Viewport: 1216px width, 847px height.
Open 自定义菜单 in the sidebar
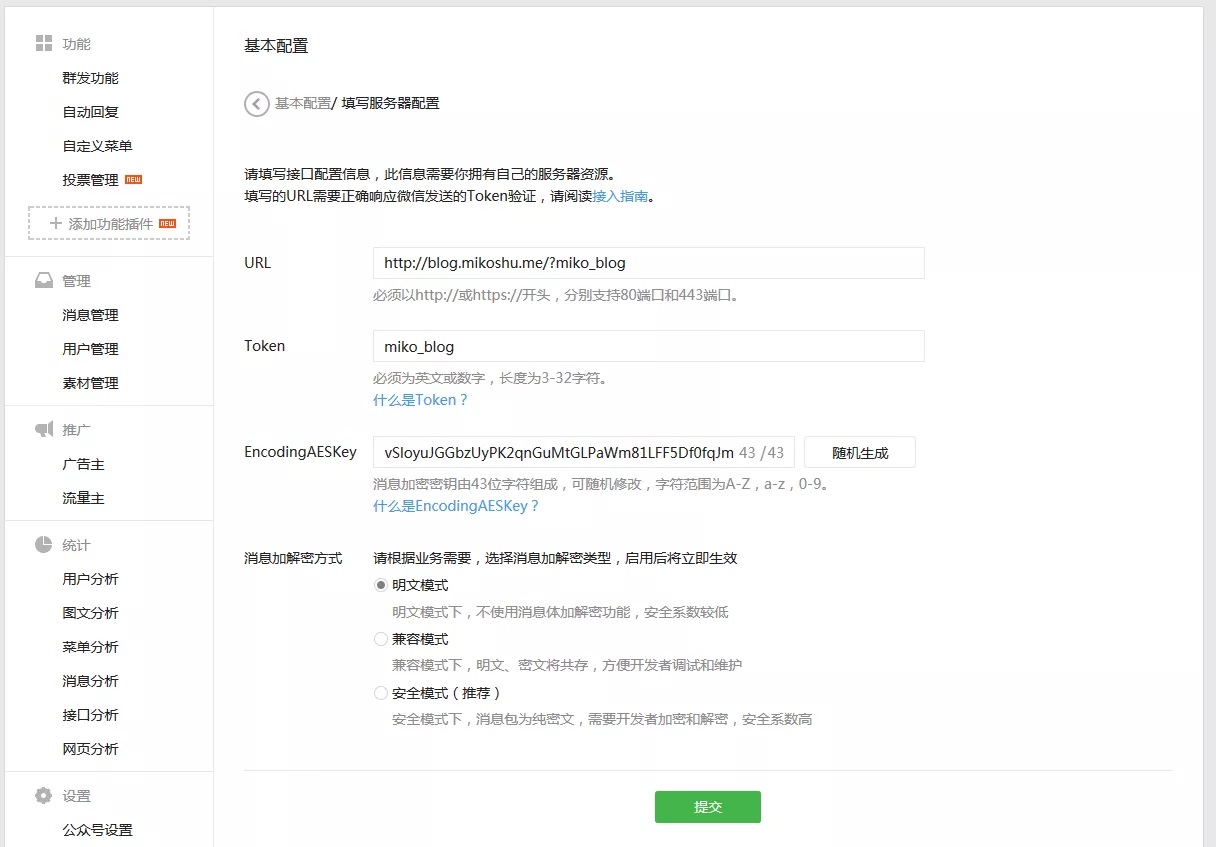pyautogui.click(x=97, y=146)
